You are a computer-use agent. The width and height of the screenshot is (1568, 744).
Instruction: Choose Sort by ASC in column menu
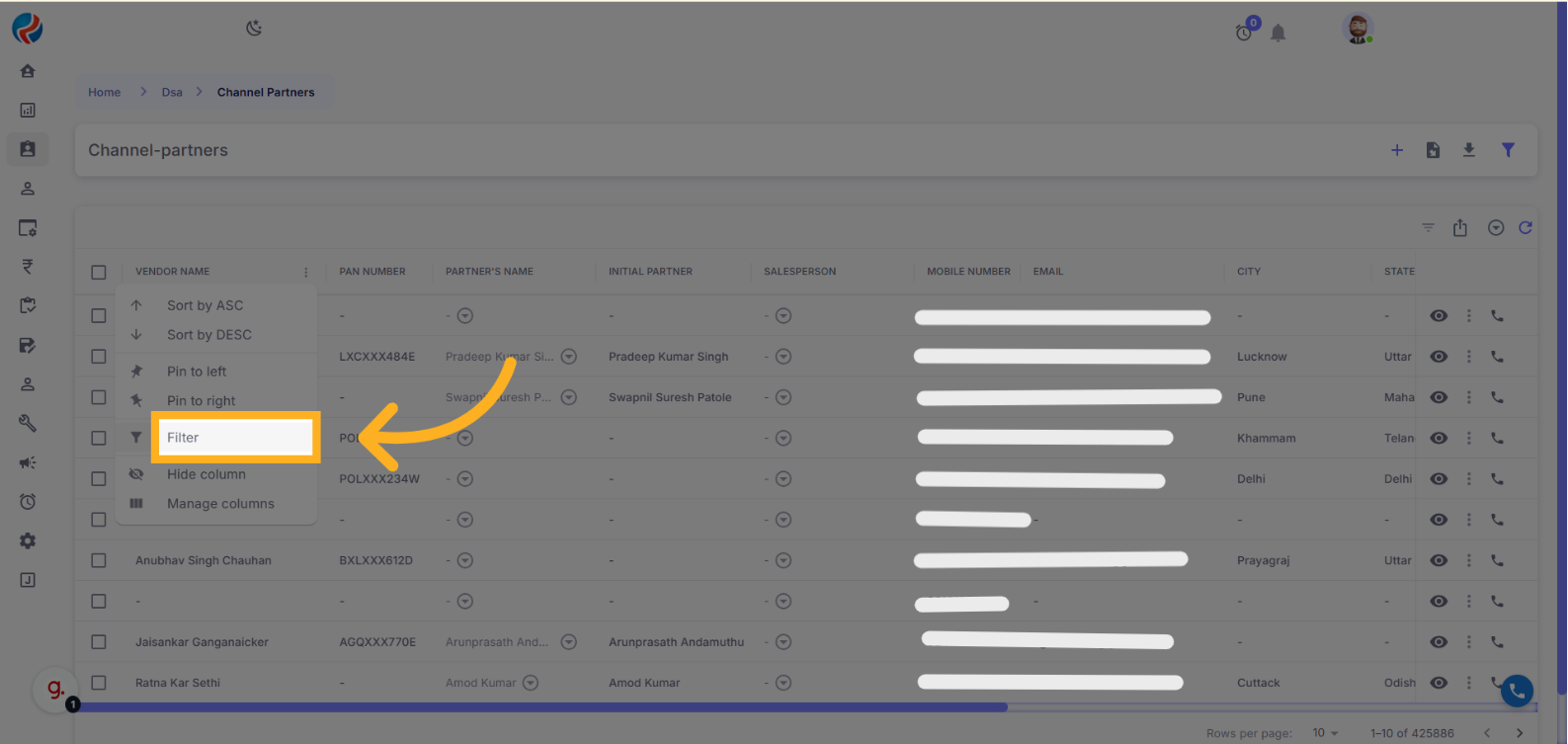coord(205,305)
